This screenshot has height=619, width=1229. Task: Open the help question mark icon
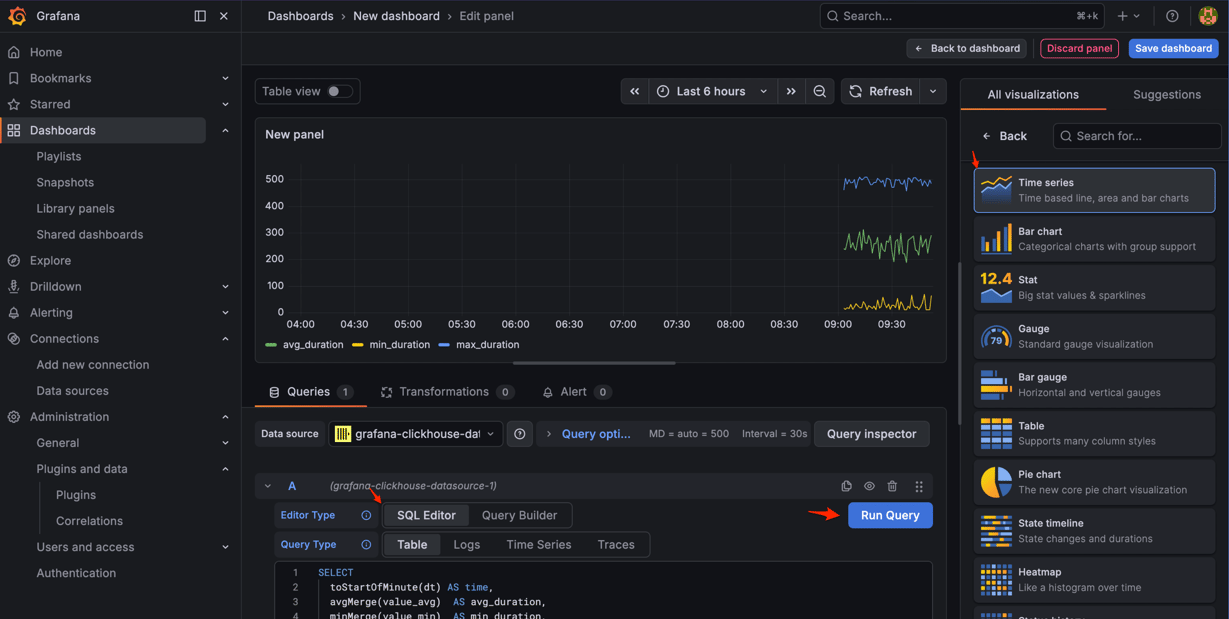1172,16
